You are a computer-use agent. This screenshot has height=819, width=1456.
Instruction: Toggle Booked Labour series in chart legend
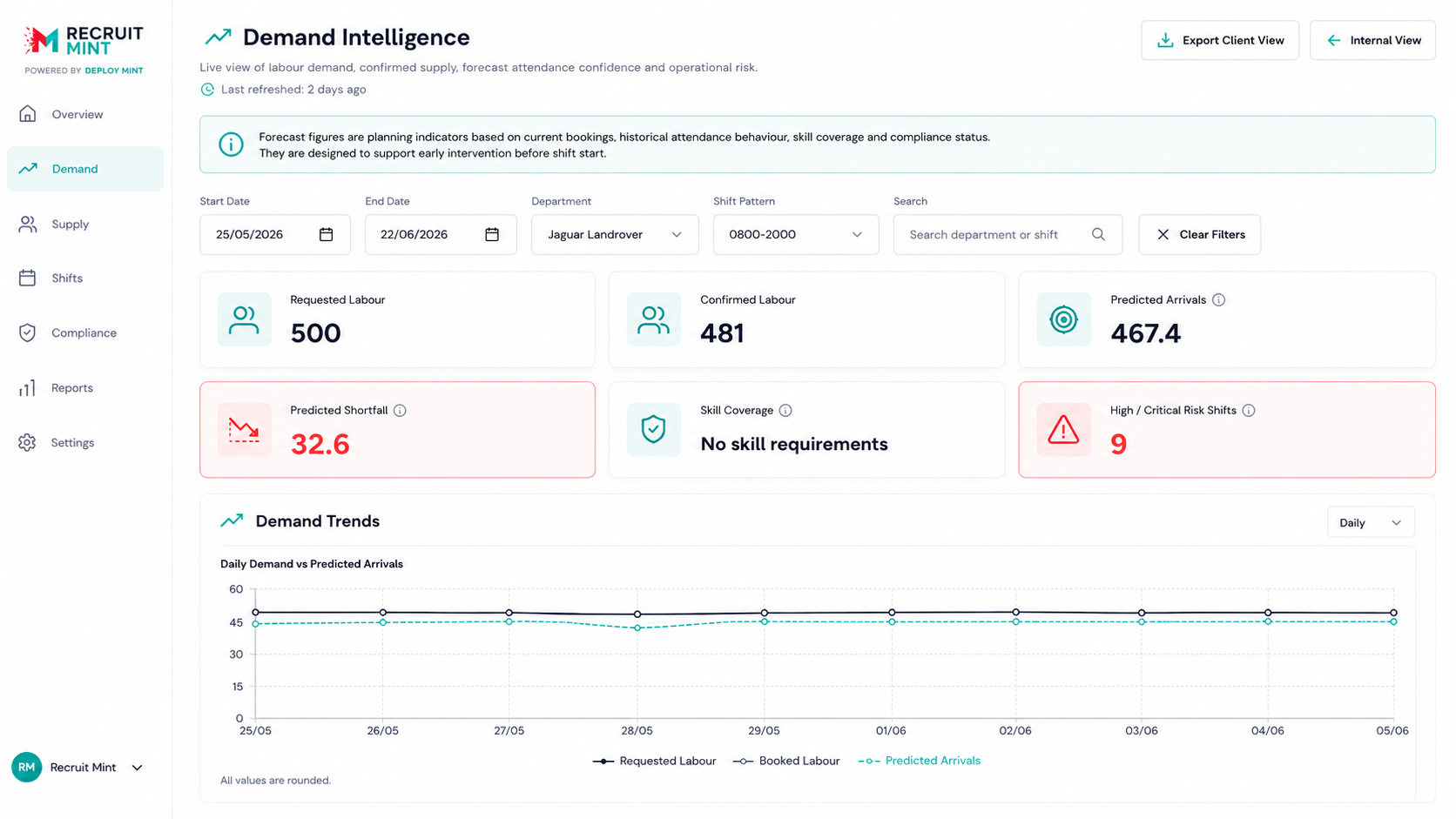coord(786,761)
